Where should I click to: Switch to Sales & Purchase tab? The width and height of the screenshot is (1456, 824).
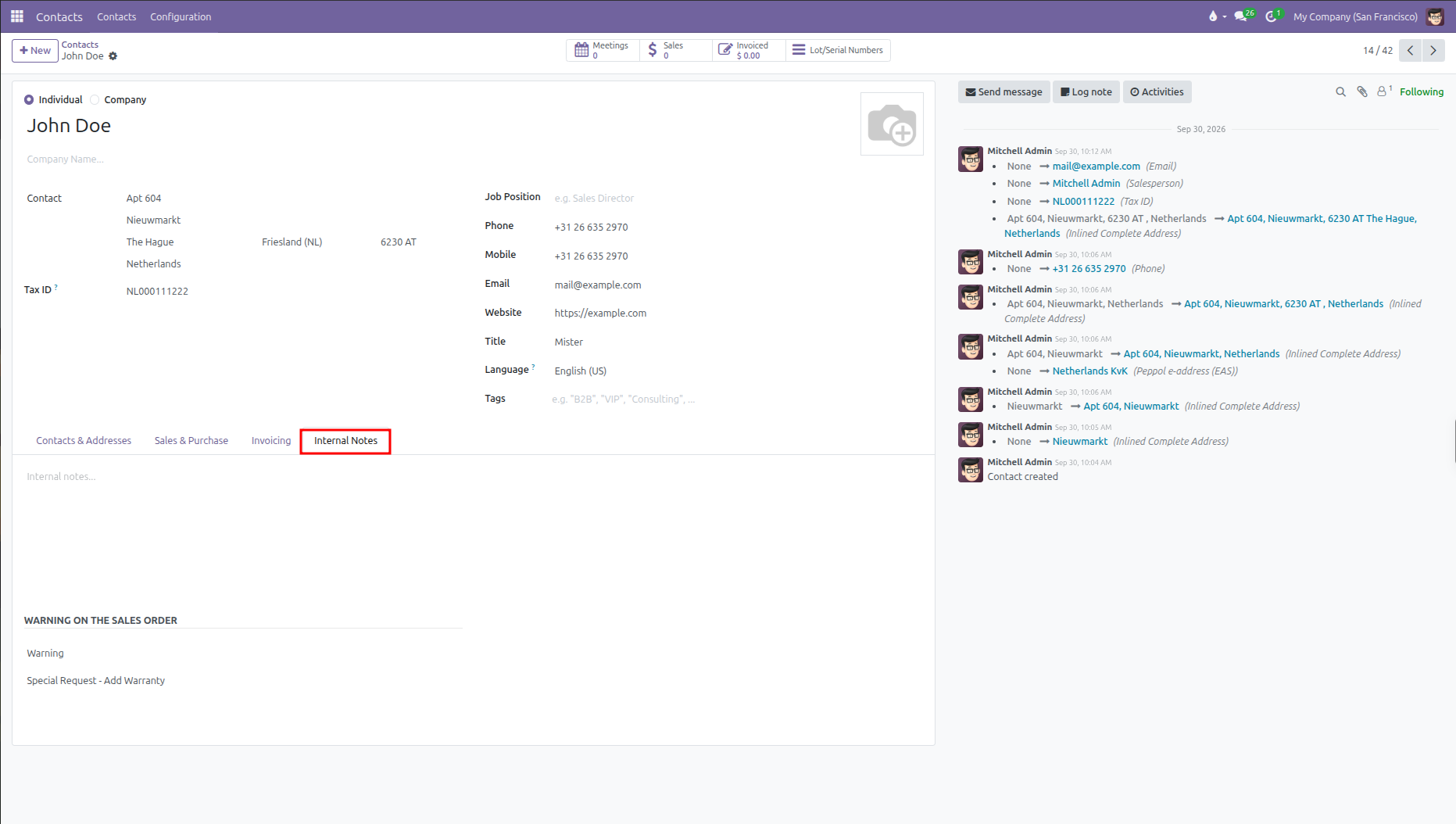click(x=191, y=441)
